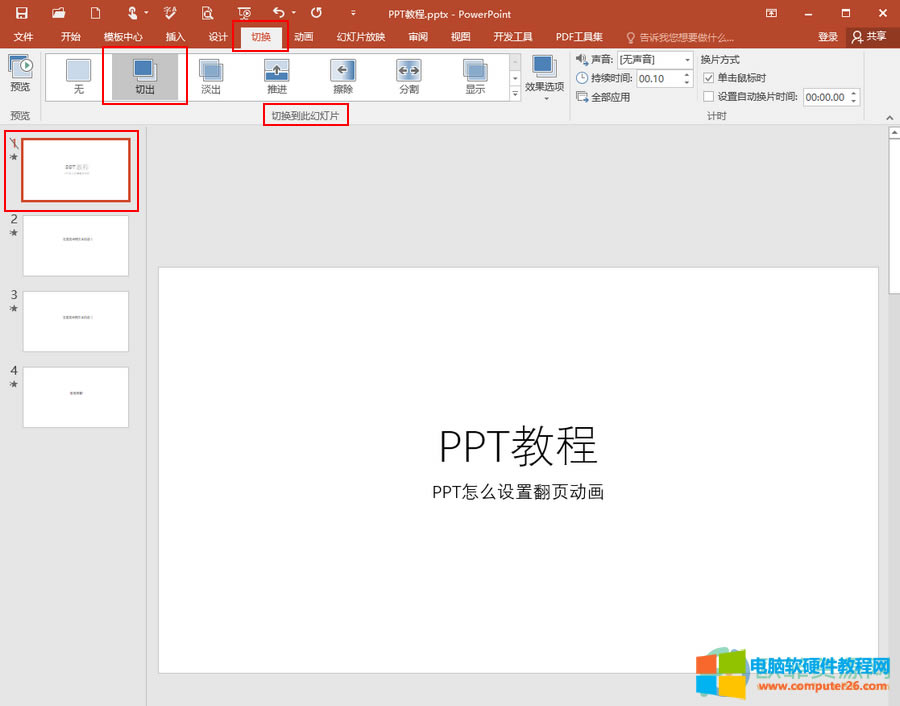Viewport: 900px width, 706px height.
Task: Select the 淡出 (Fade) transition effect
Action: click(x=209, y=73)
